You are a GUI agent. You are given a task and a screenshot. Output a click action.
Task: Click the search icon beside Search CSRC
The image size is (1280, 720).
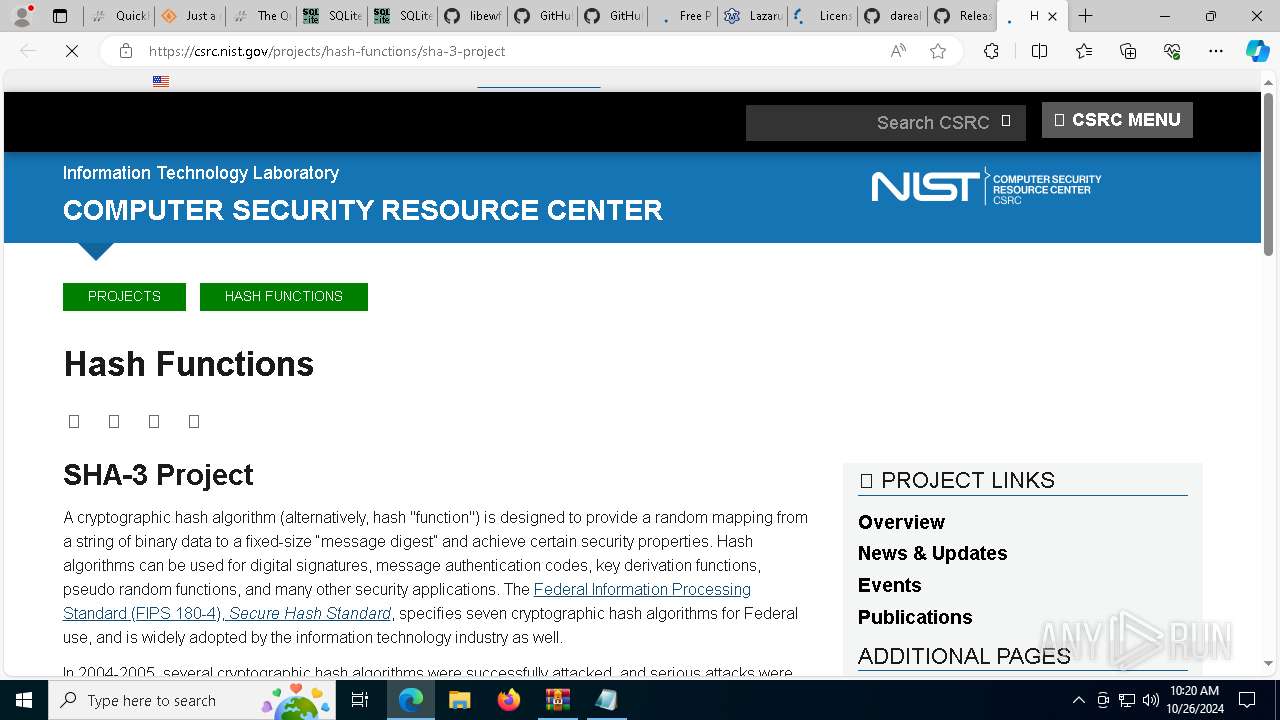click(1006, 121)
